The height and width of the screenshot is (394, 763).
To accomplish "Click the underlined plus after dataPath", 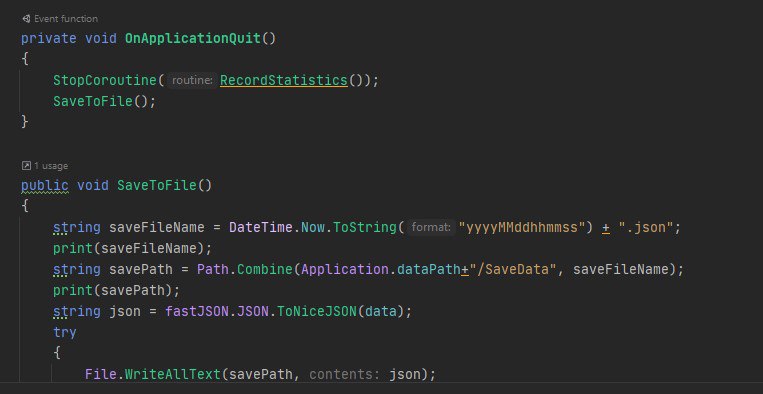I will 465,269.
